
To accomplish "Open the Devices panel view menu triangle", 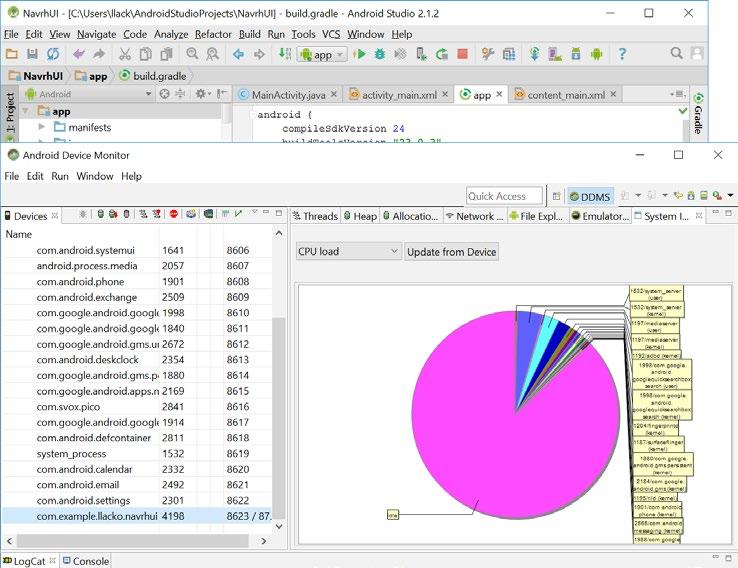I will (254, 212).
